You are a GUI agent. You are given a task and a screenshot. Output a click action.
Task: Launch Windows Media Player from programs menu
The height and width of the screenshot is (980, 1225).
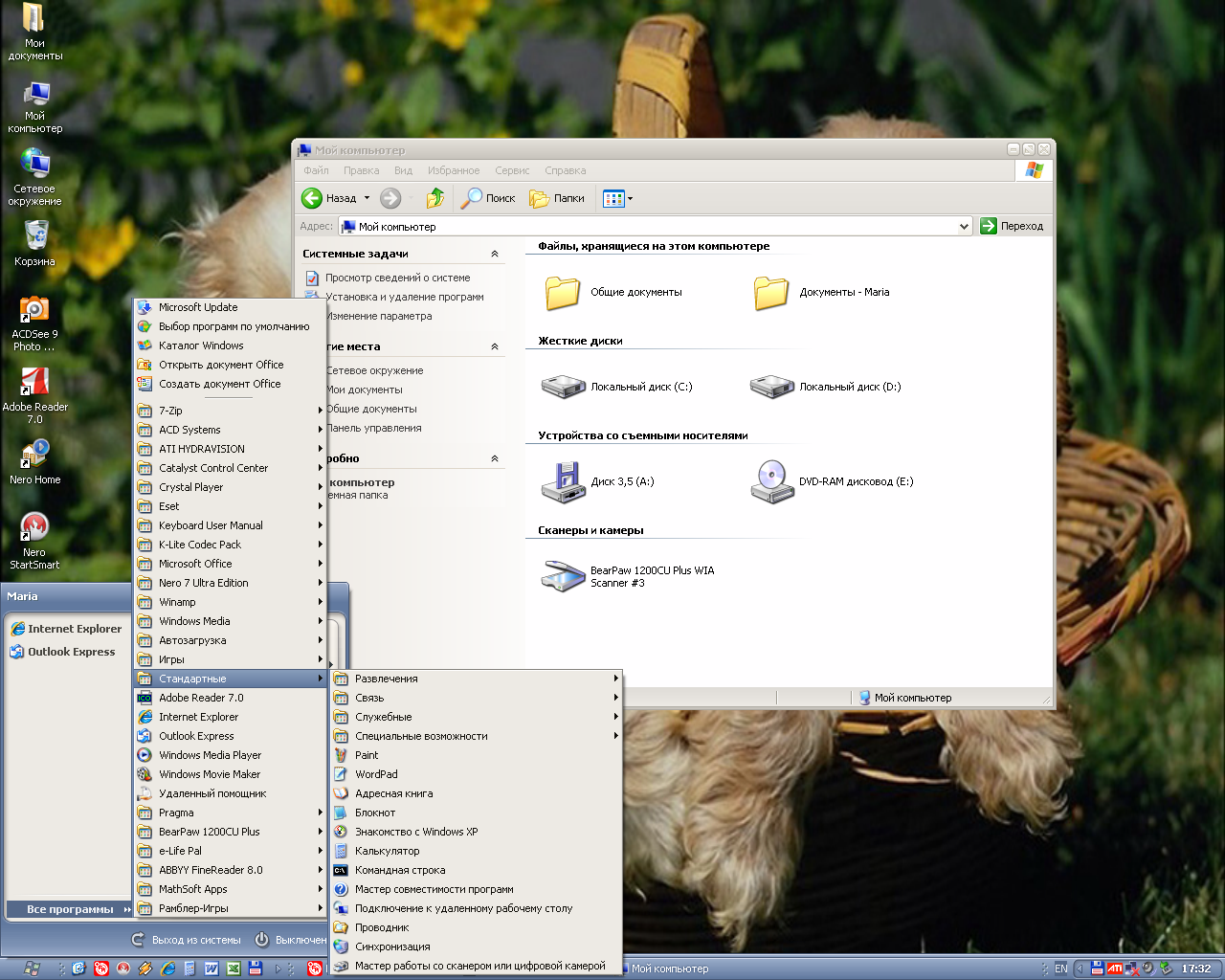tap(230, 755)
